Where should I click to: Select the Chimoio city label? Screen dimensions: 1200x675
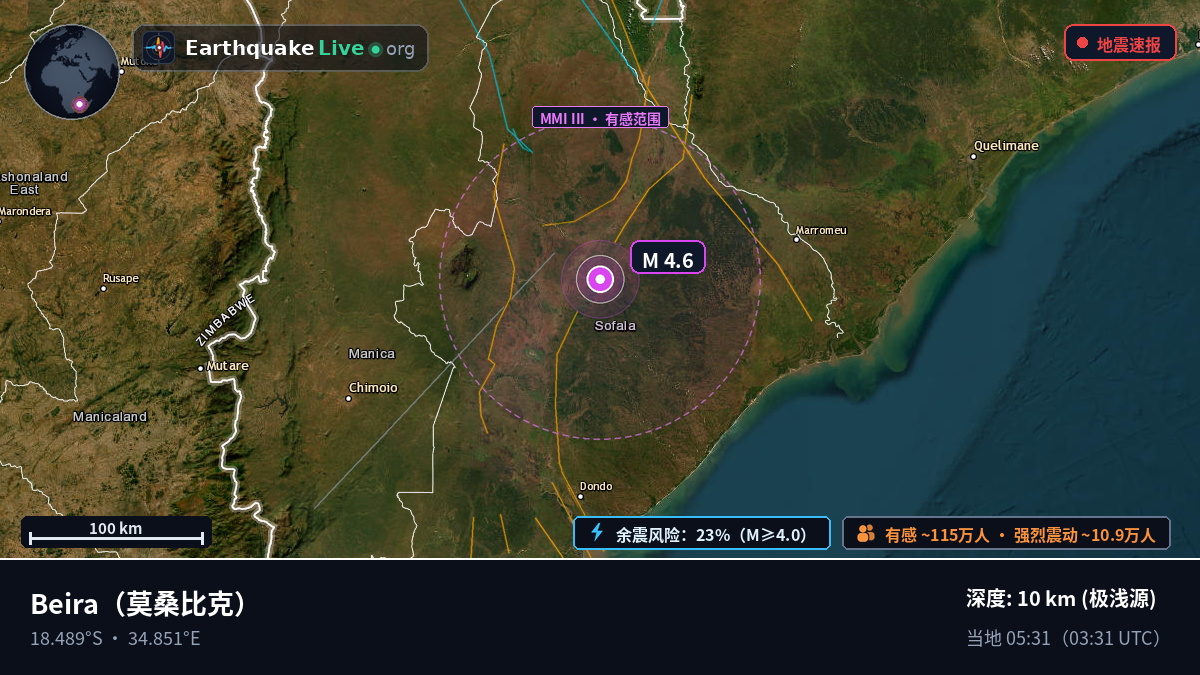[373, 388]
